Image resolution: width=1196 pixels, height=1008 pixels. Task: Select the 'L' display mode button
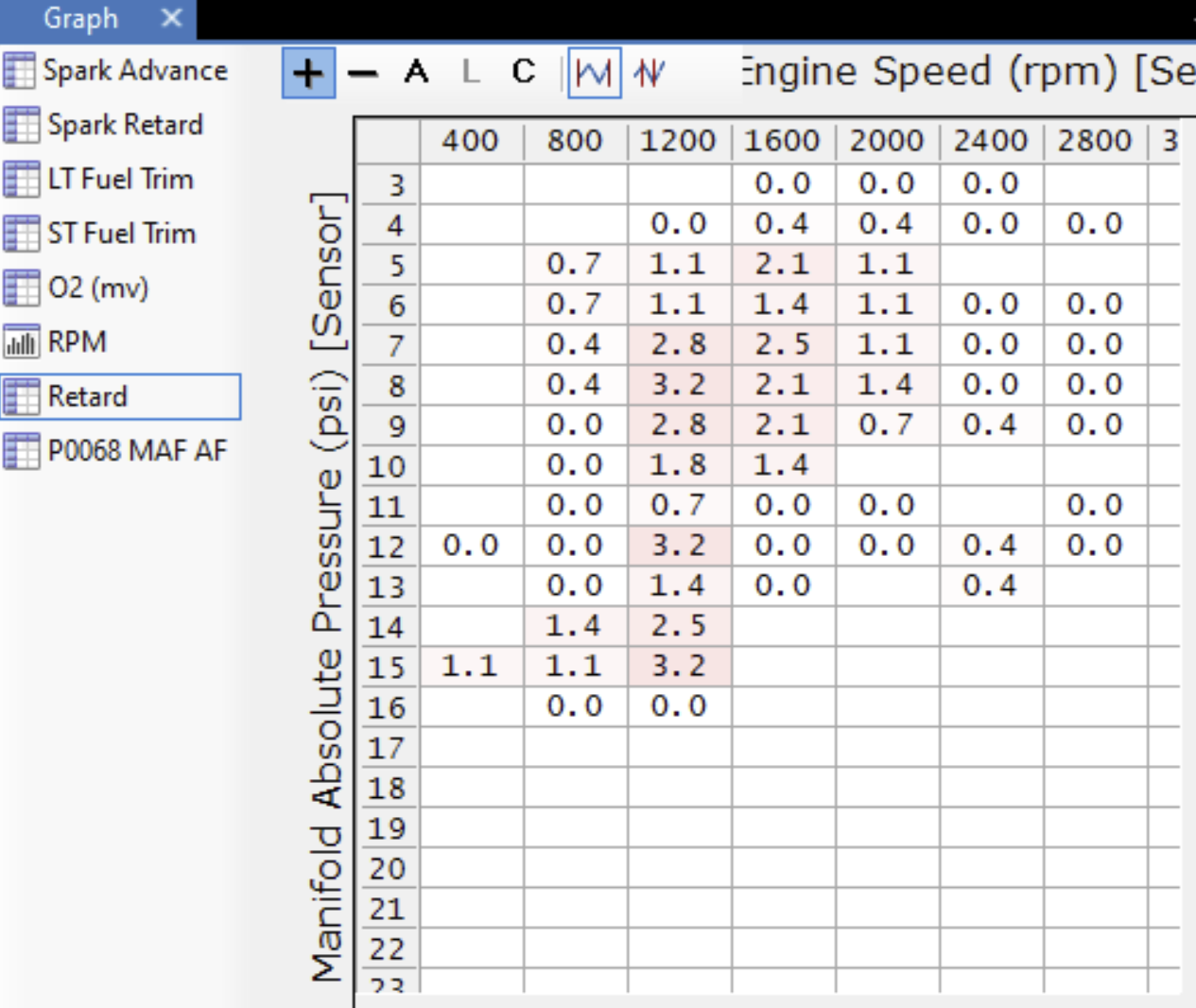point(470,72)
